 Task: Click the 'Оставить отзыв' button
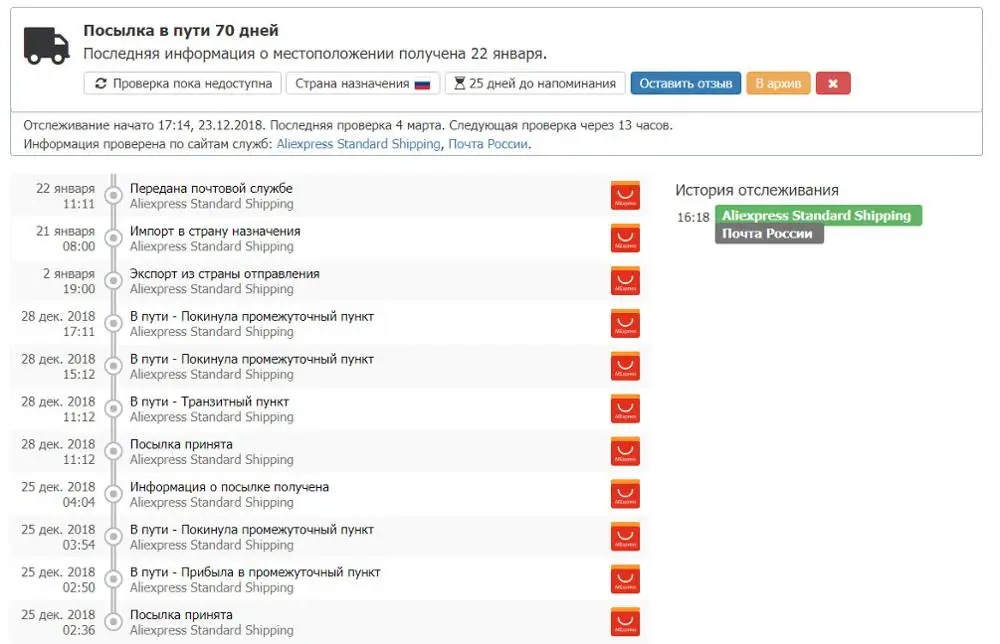(x=686, y=84)
